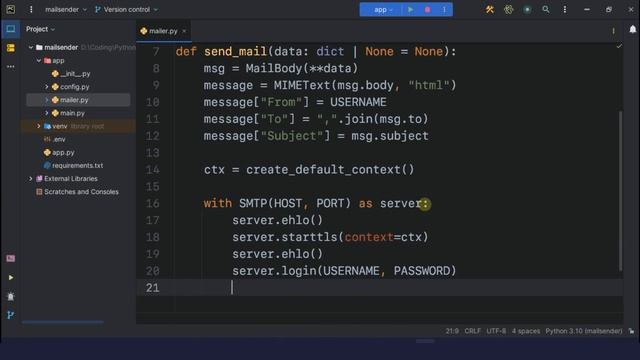
Task: Select the .env file
Action: (55, 139)
